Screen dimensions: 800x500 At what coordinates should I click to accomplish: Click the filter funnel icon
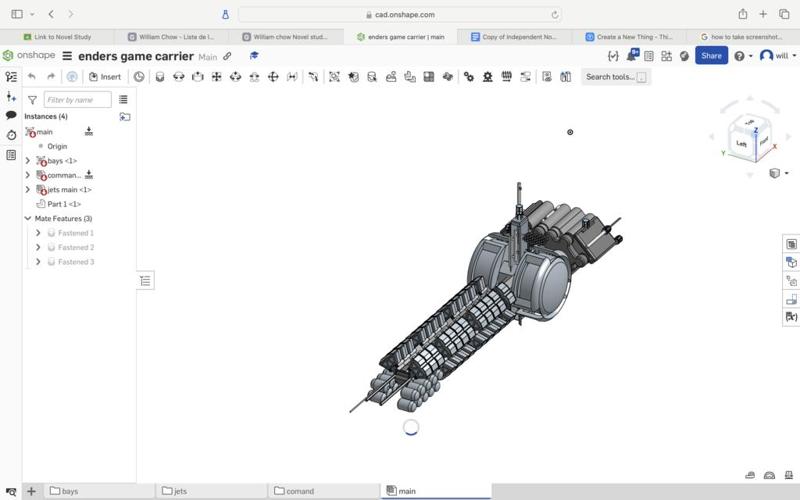tap(32, 100)
